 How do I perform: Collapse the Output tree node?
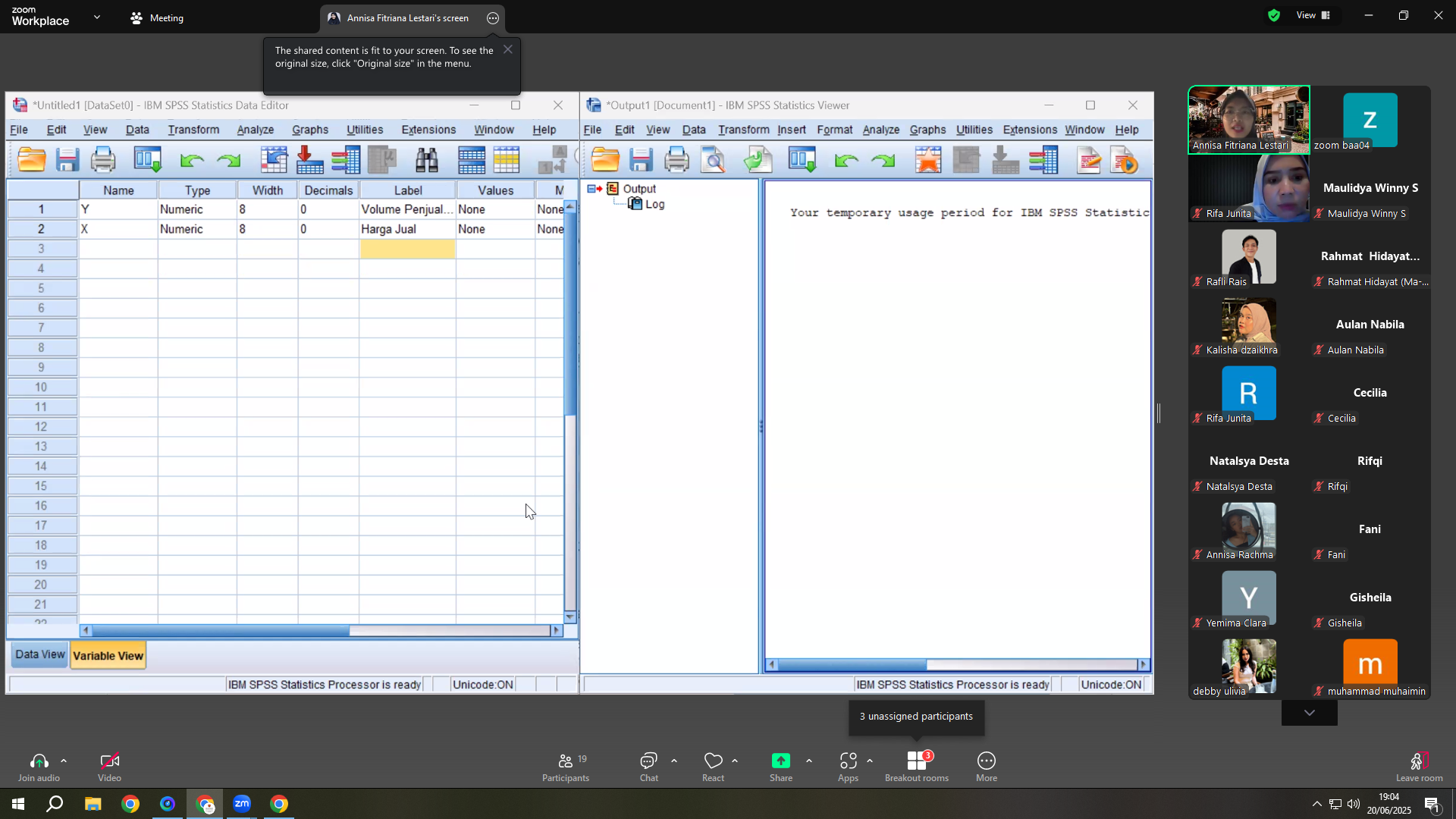[x=591, y=189]
